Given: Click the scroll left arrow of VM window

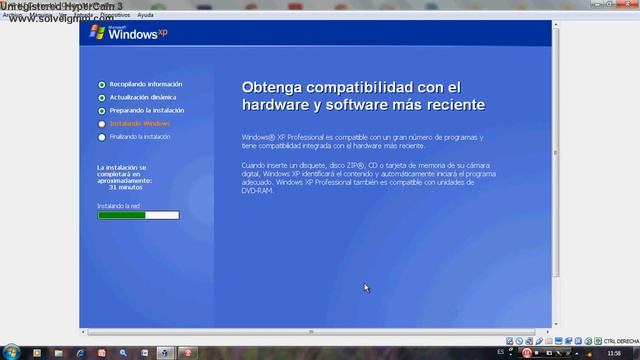Looking at the screenshot, I should click(x=83, y=332).
